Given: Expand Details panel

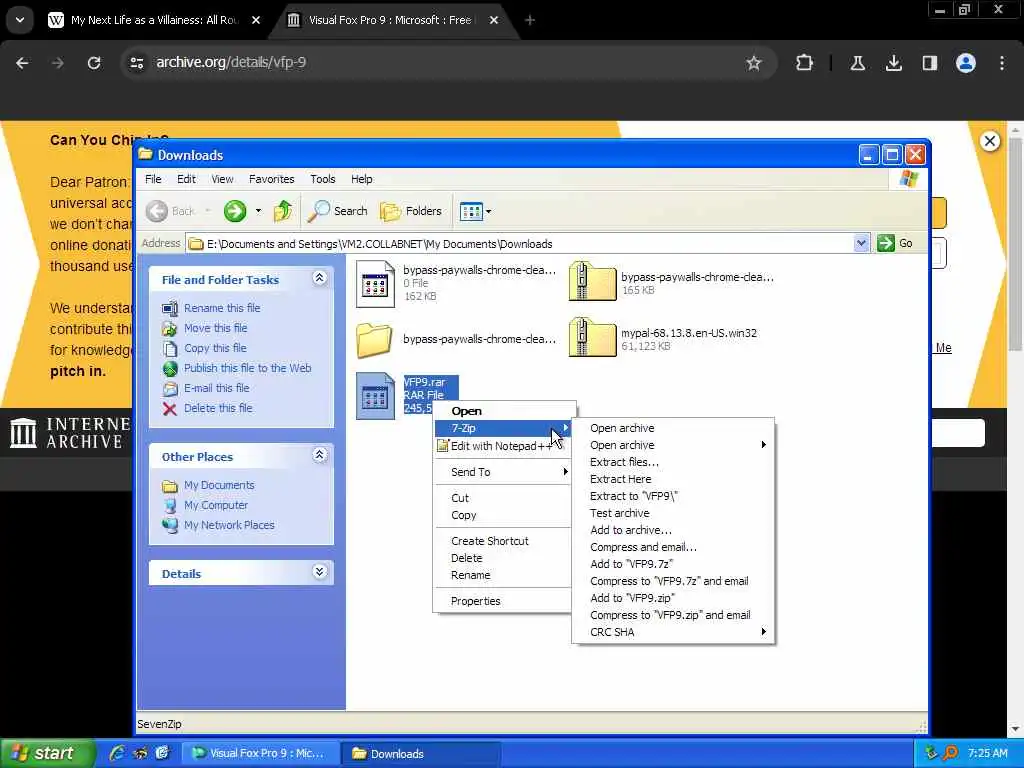Looking at the screenshot, I should 319,572.
